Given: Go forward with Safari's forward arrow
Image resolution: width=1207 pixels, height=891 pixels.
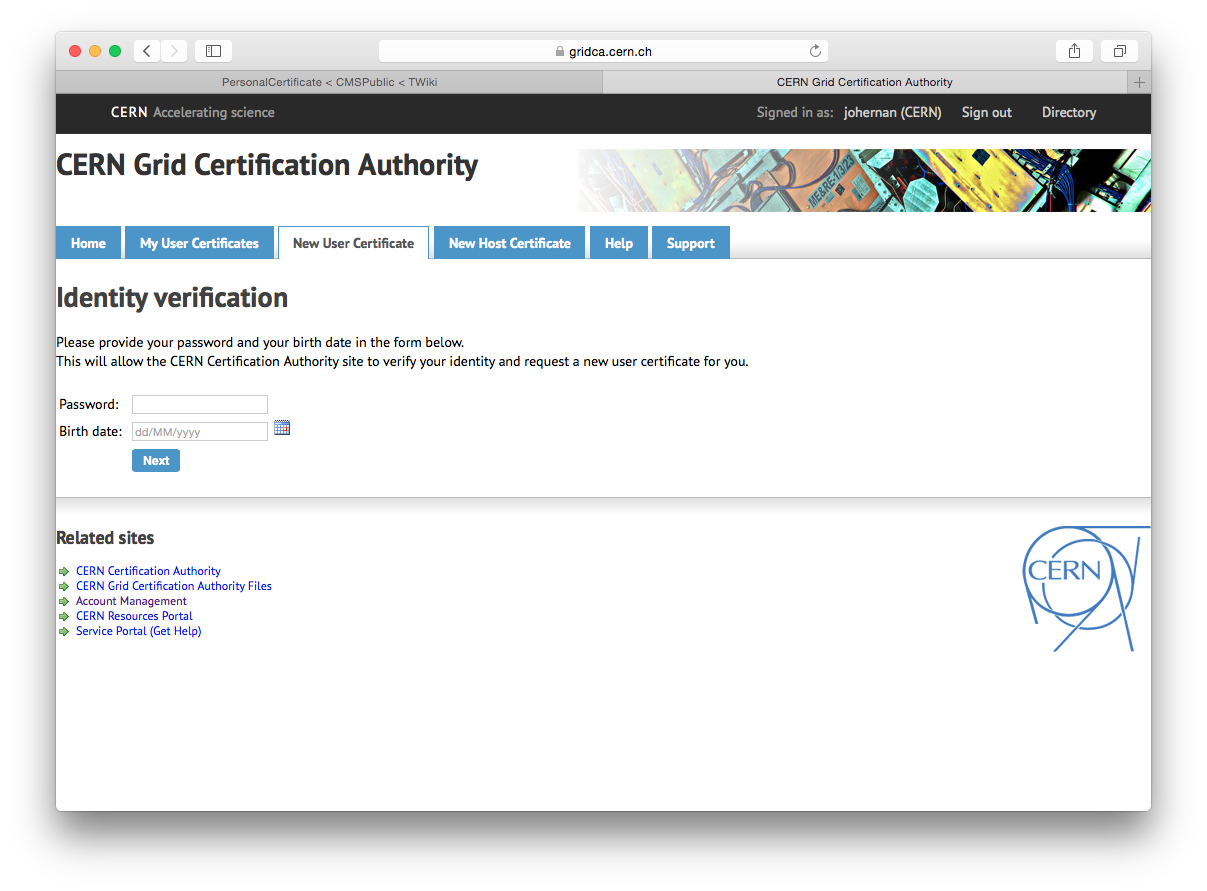Looking at the screenshot, I should click(174, 51).
